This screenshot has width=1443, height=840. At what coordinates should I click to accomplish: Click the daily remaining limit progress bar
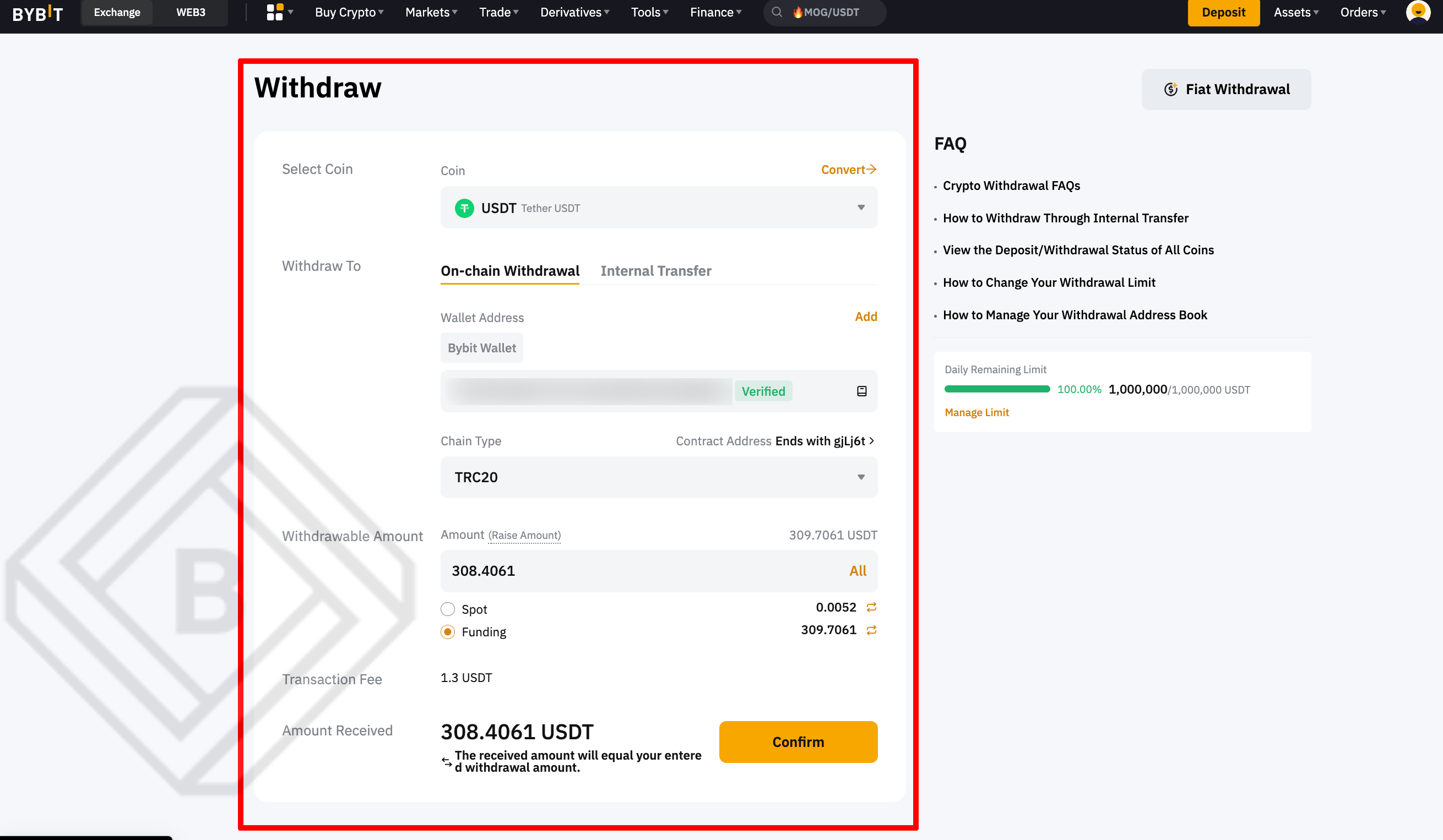[x=997, y=389]
